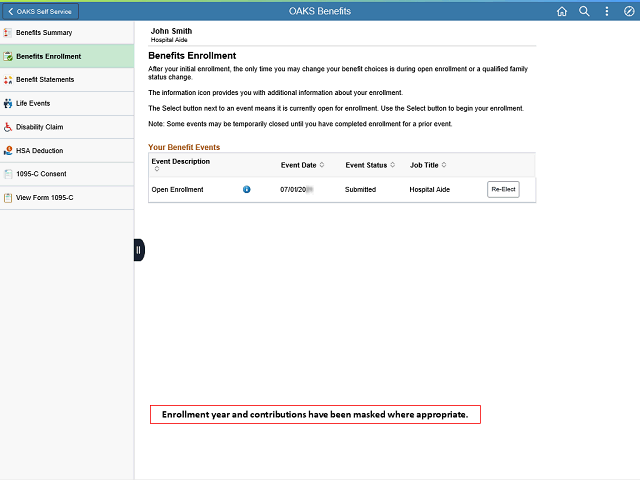Click the Your Benefit Events heading
640x480 pixels.
click(184, 147)
